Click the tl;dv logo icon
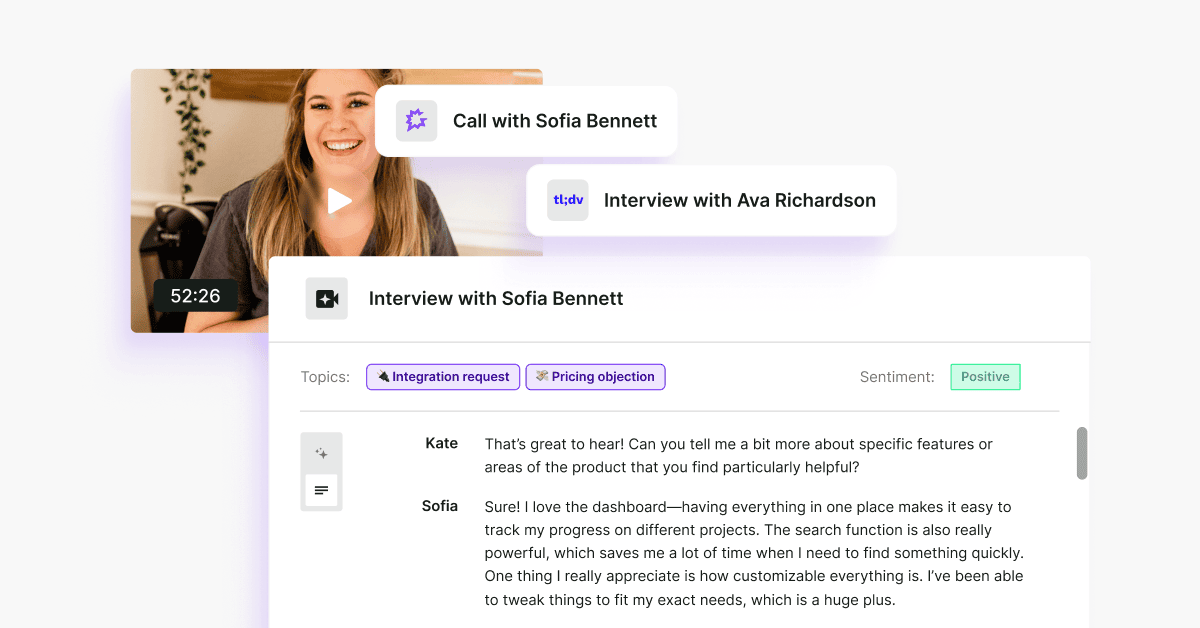 pyautogui.click(x=568, y=200)
